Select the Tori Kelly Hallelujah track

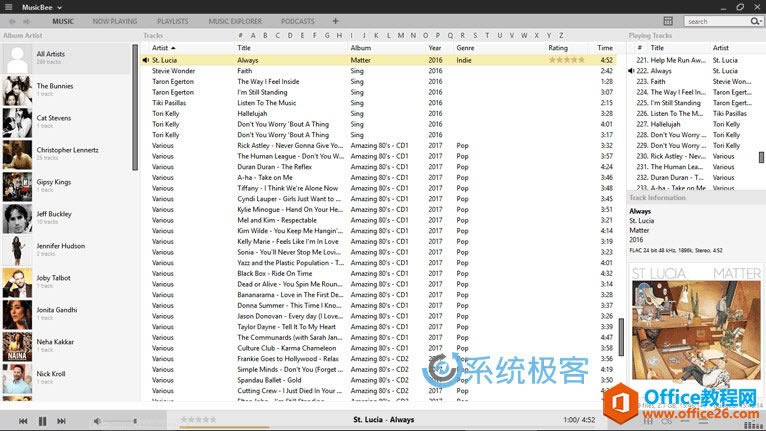[379, 113]
